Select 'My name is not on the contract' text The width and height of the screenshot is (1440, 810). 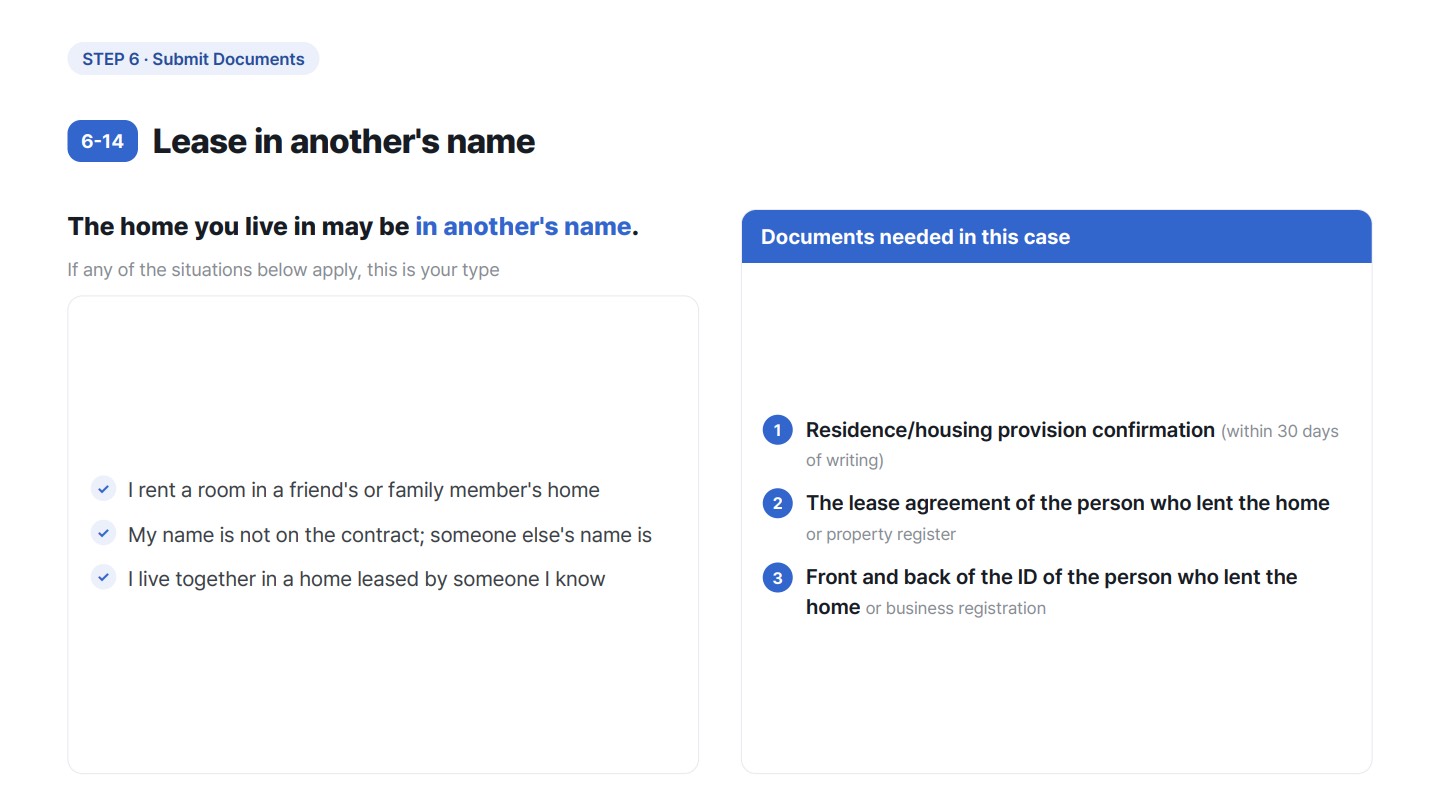pos(390,535)
